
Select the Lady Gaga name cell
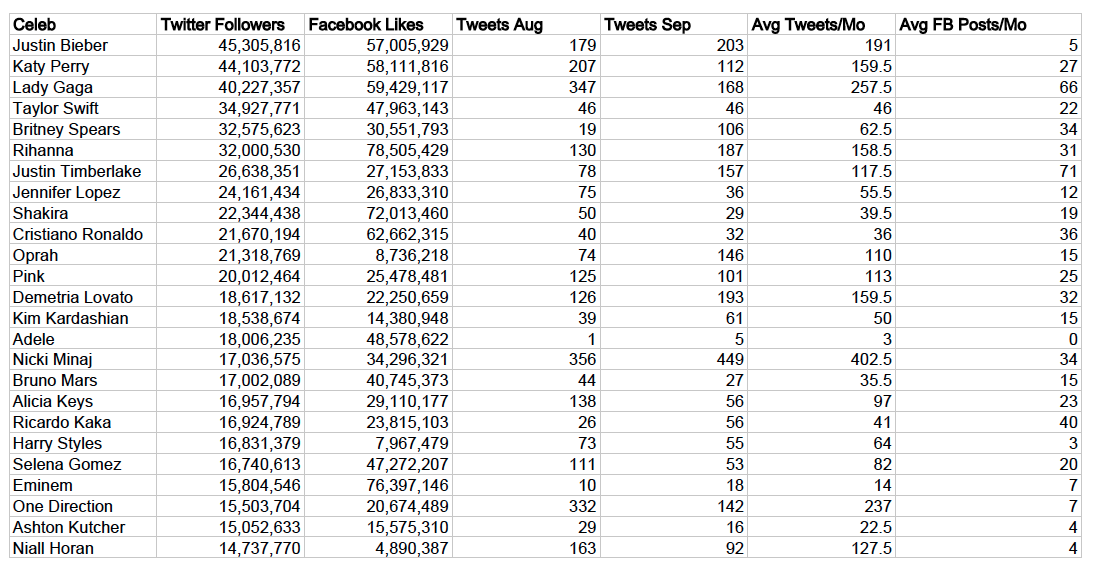point(83,87)
